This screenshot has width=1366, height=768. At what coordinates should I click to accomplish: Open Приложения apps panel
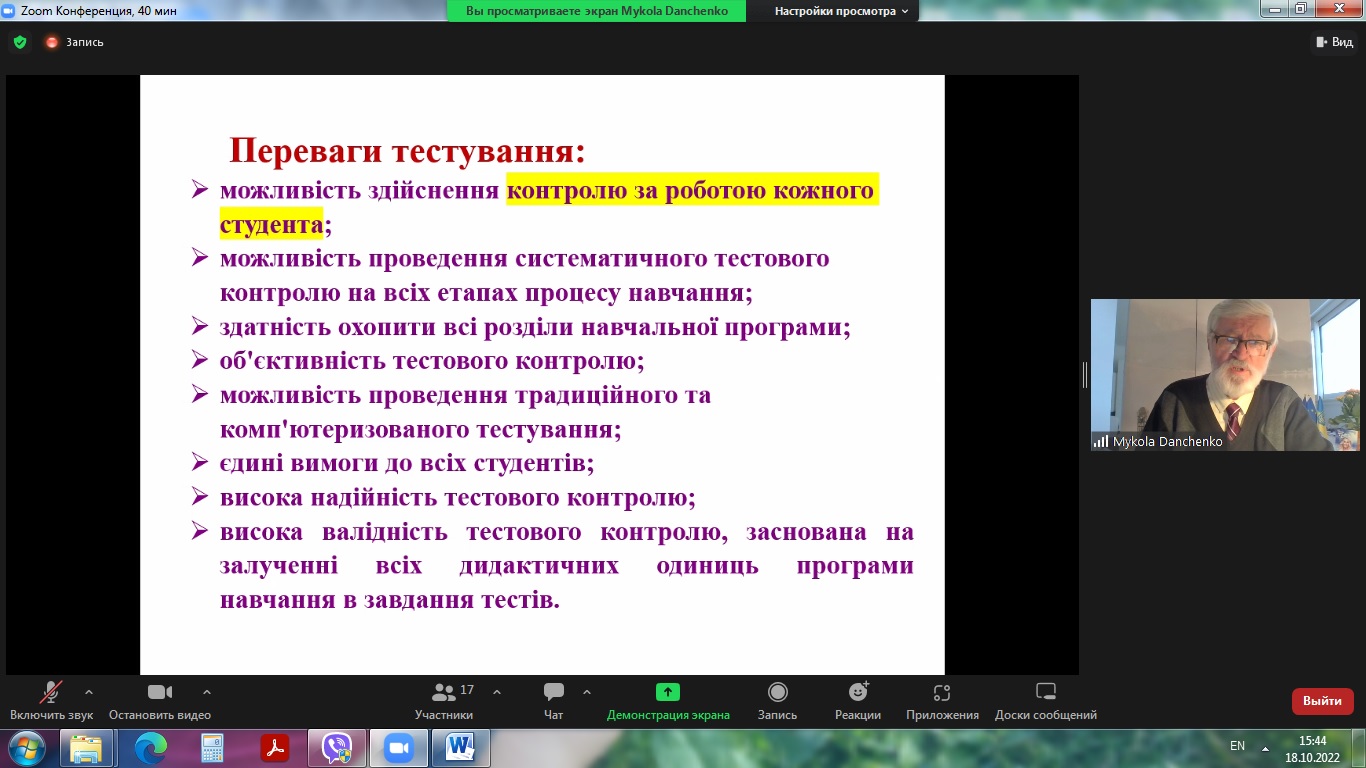coord(942,701)
